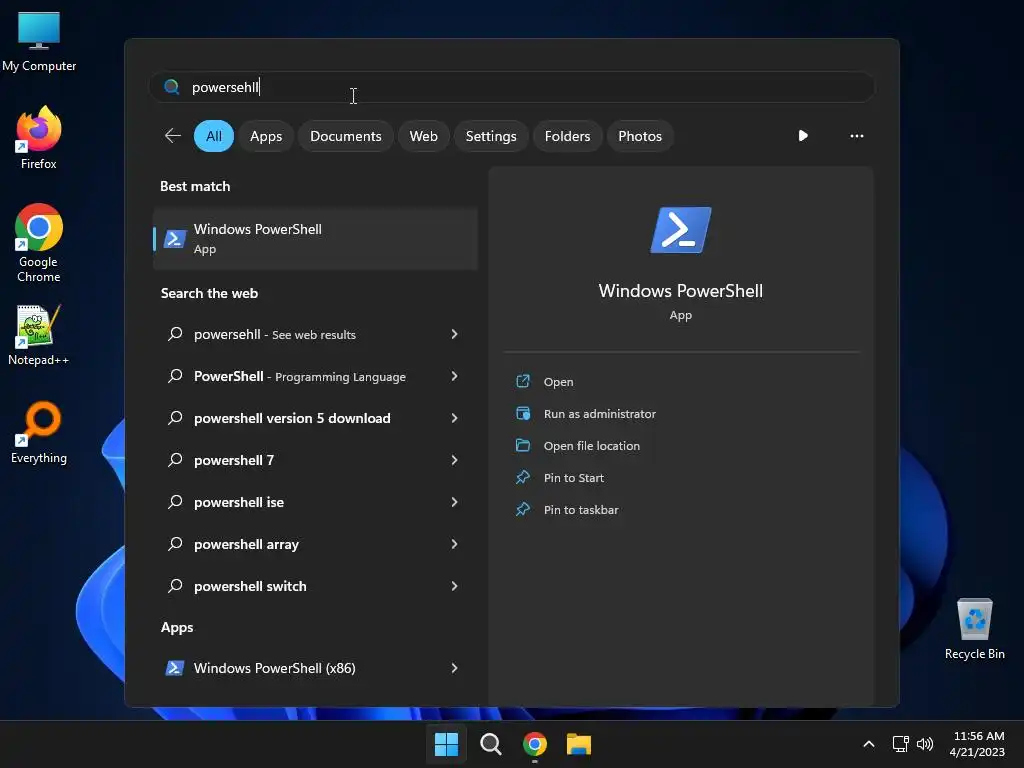Switch to the Folders filter tab
1024x768 pixels.
(x=568, y=136)
